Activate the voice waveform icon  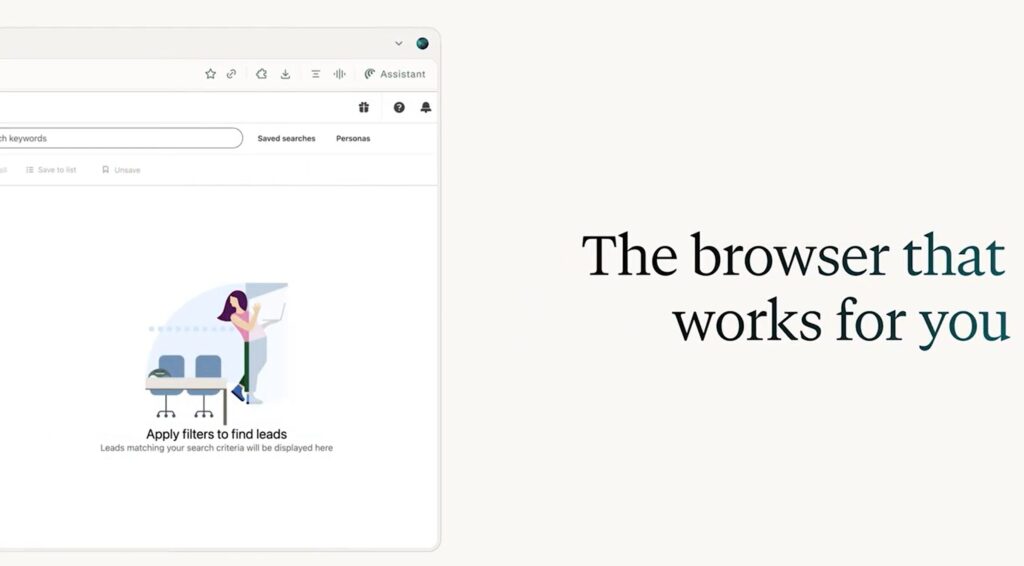[x=340, y=74]
